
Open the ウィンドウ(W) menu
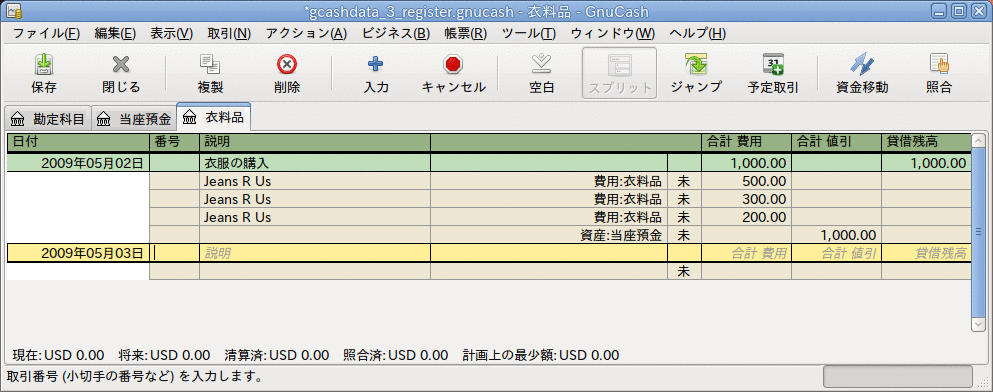pyautogui.click(x=613, y=34)
